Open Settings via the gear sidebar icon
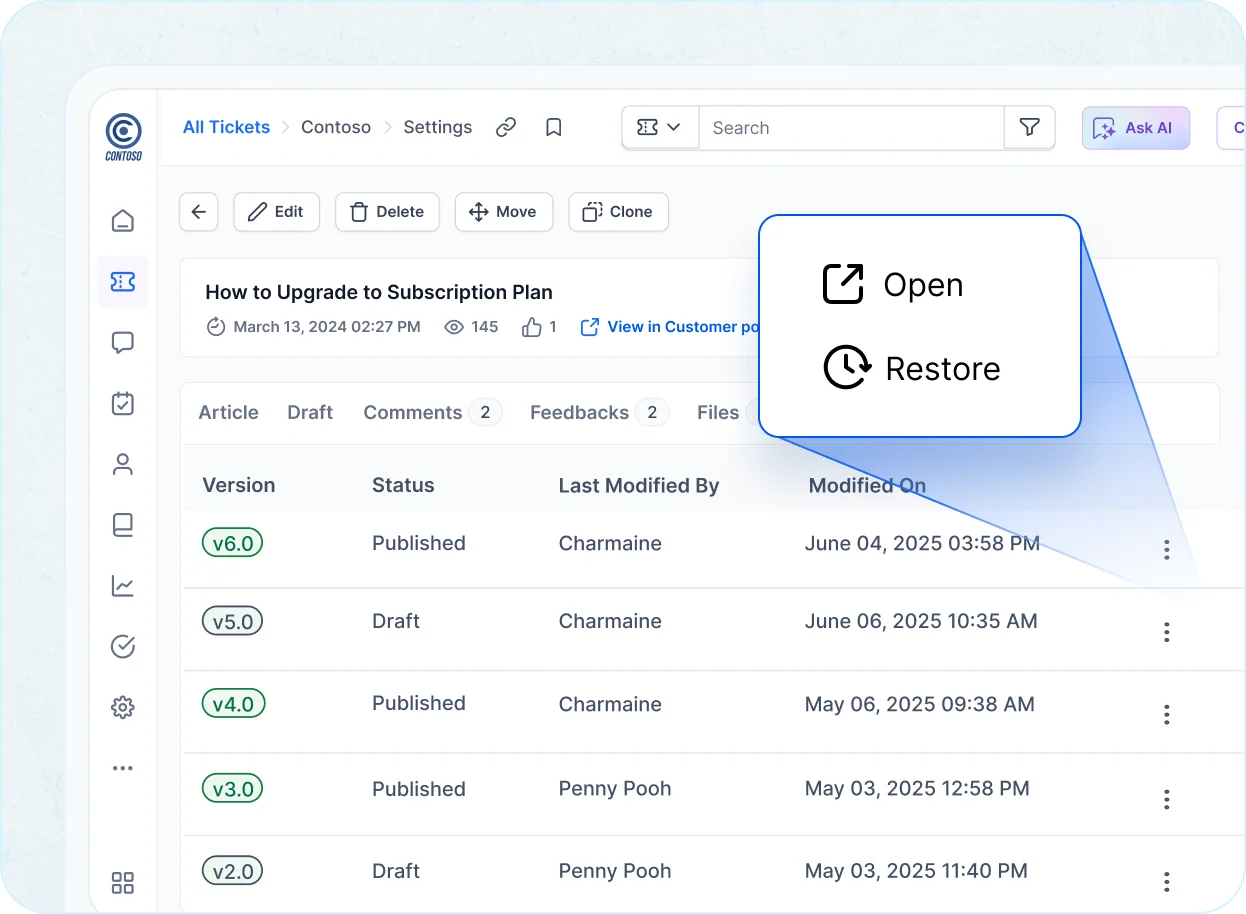 tap(122, 707)
